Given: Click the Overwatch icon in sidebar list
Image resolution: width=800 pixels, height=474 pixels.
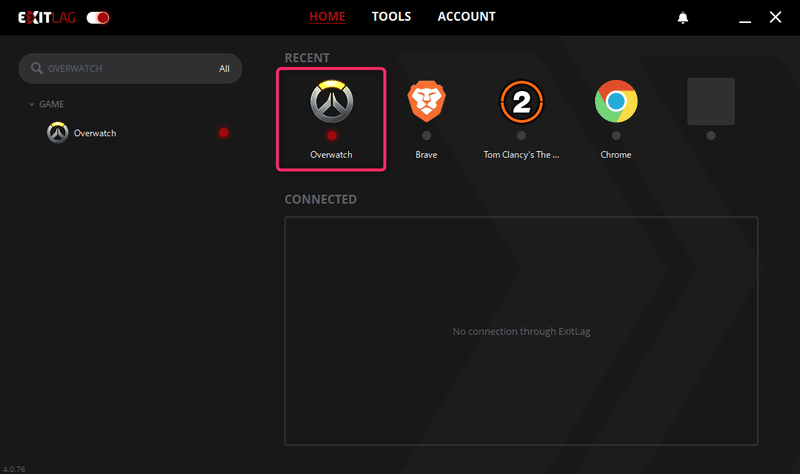Looking at the screenshot, I should [58, 133].
